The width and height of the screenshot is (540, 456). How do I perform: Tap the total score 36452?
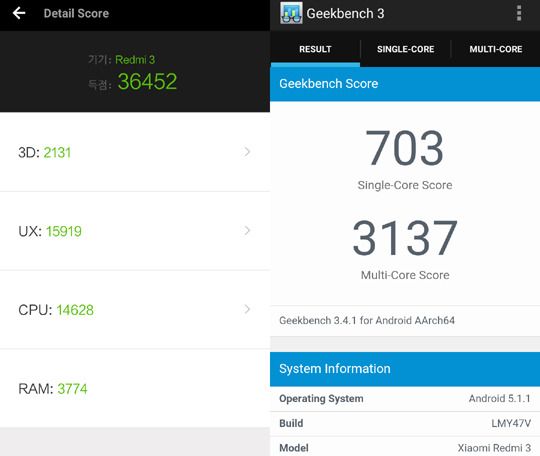coord(147,82)
